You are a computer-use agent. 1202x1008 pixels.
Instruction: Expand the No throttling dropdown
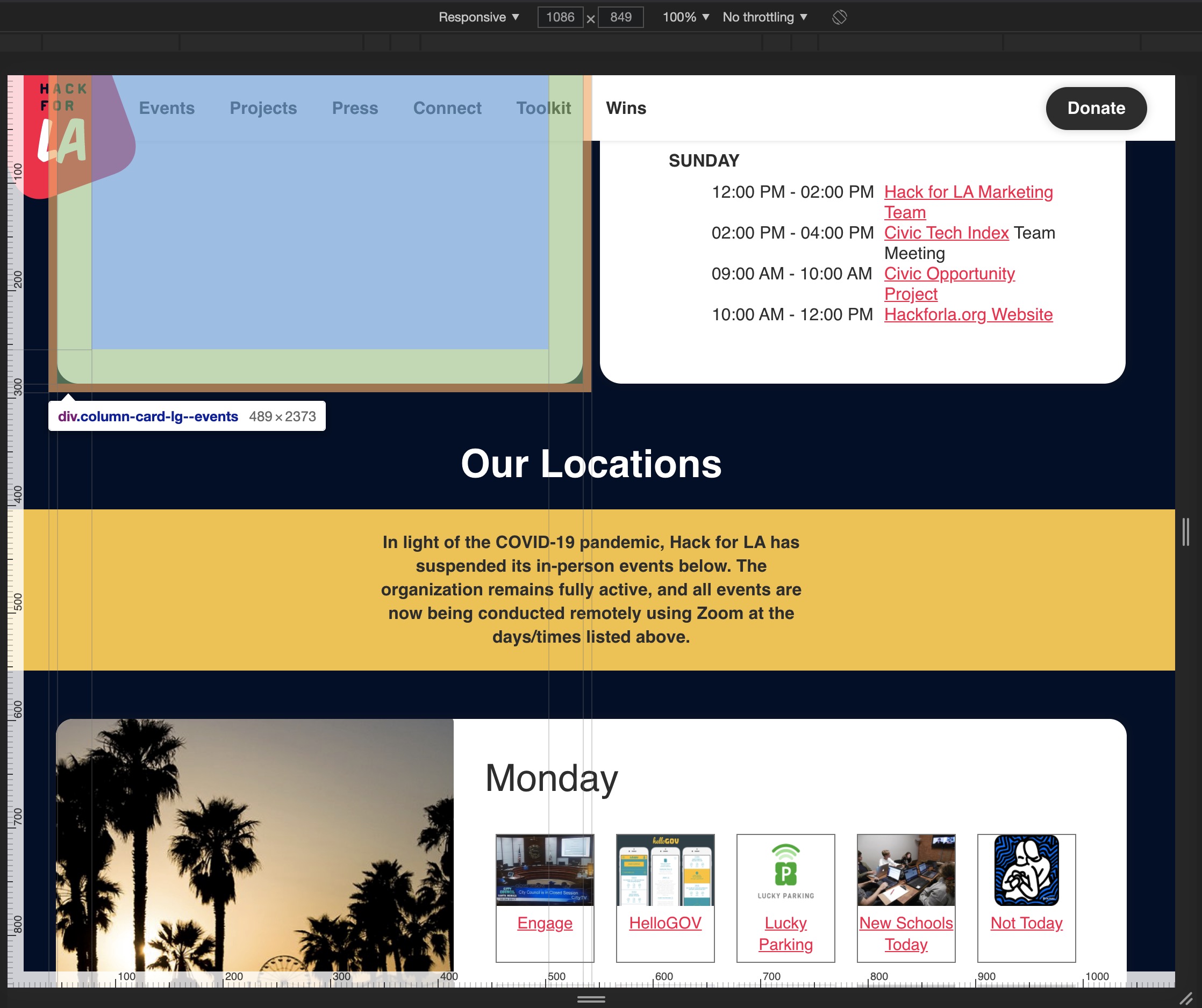(764, 17)
